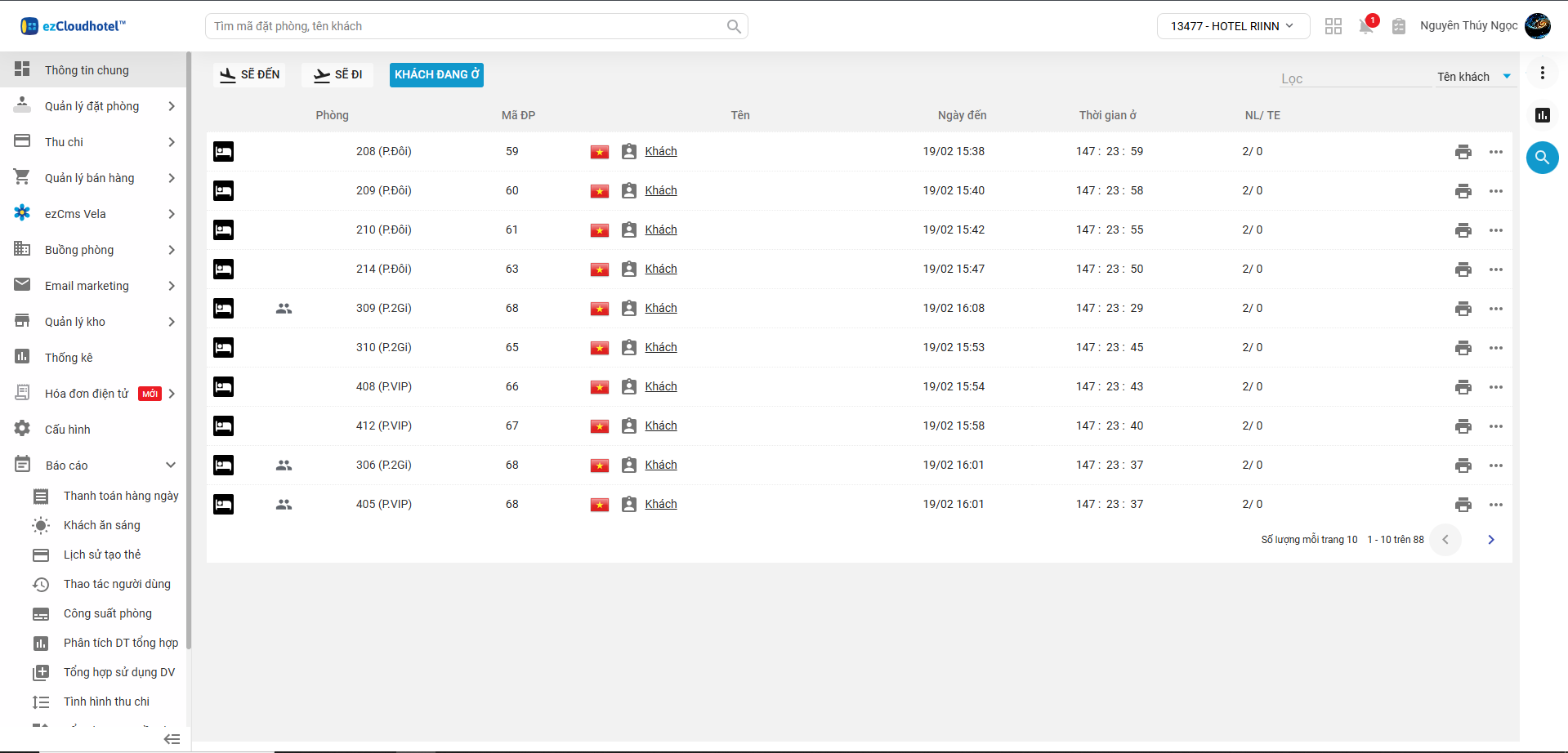Image resolution: width=1568 pixels, height=753 pixels.
Task: Collapse the sidebar with the bottom arrow icon
Action: tap(172, 739)
